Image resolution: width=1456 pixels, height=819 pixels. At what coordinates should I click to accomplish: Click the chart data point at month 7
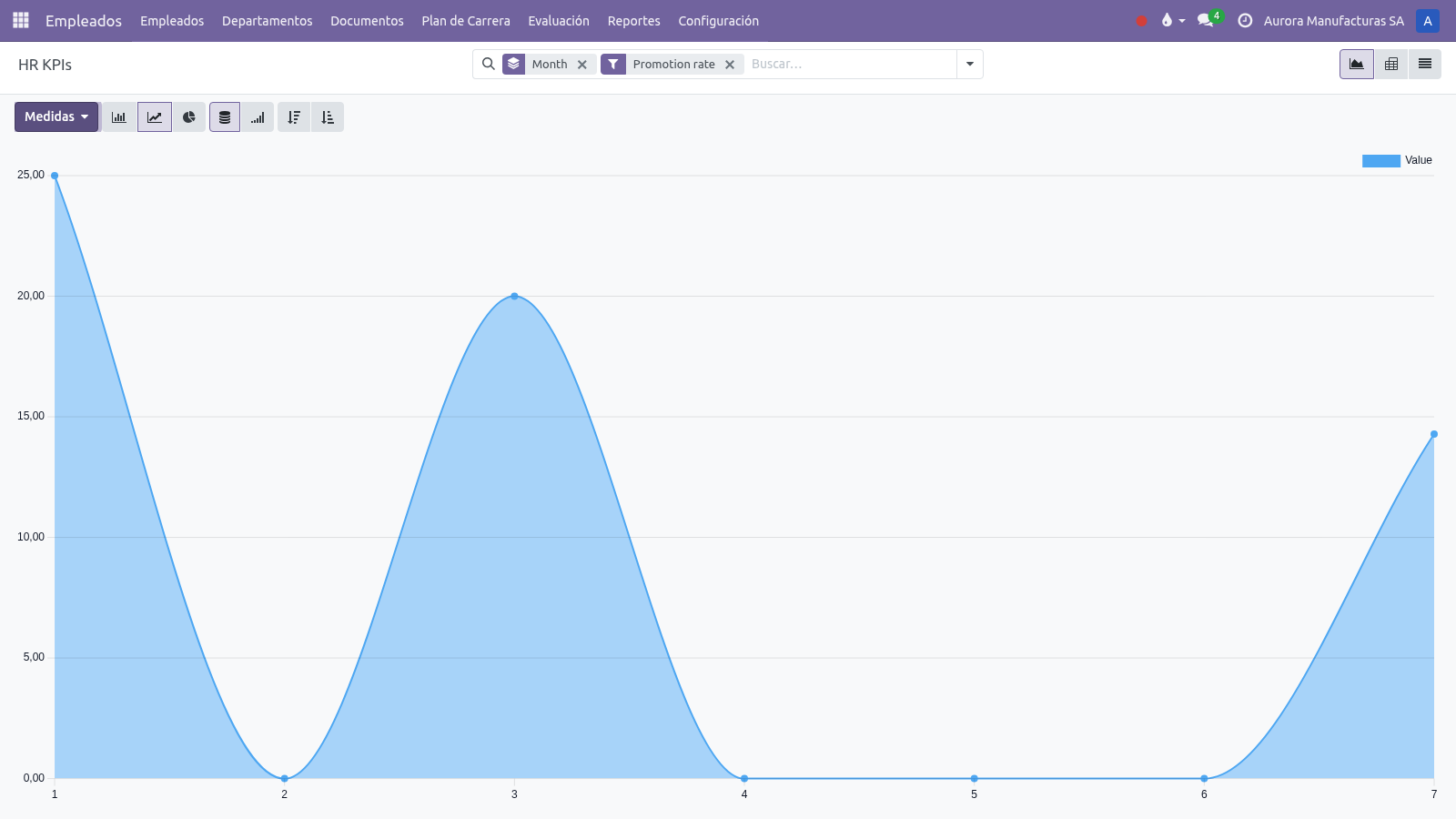click(1433, 434)
